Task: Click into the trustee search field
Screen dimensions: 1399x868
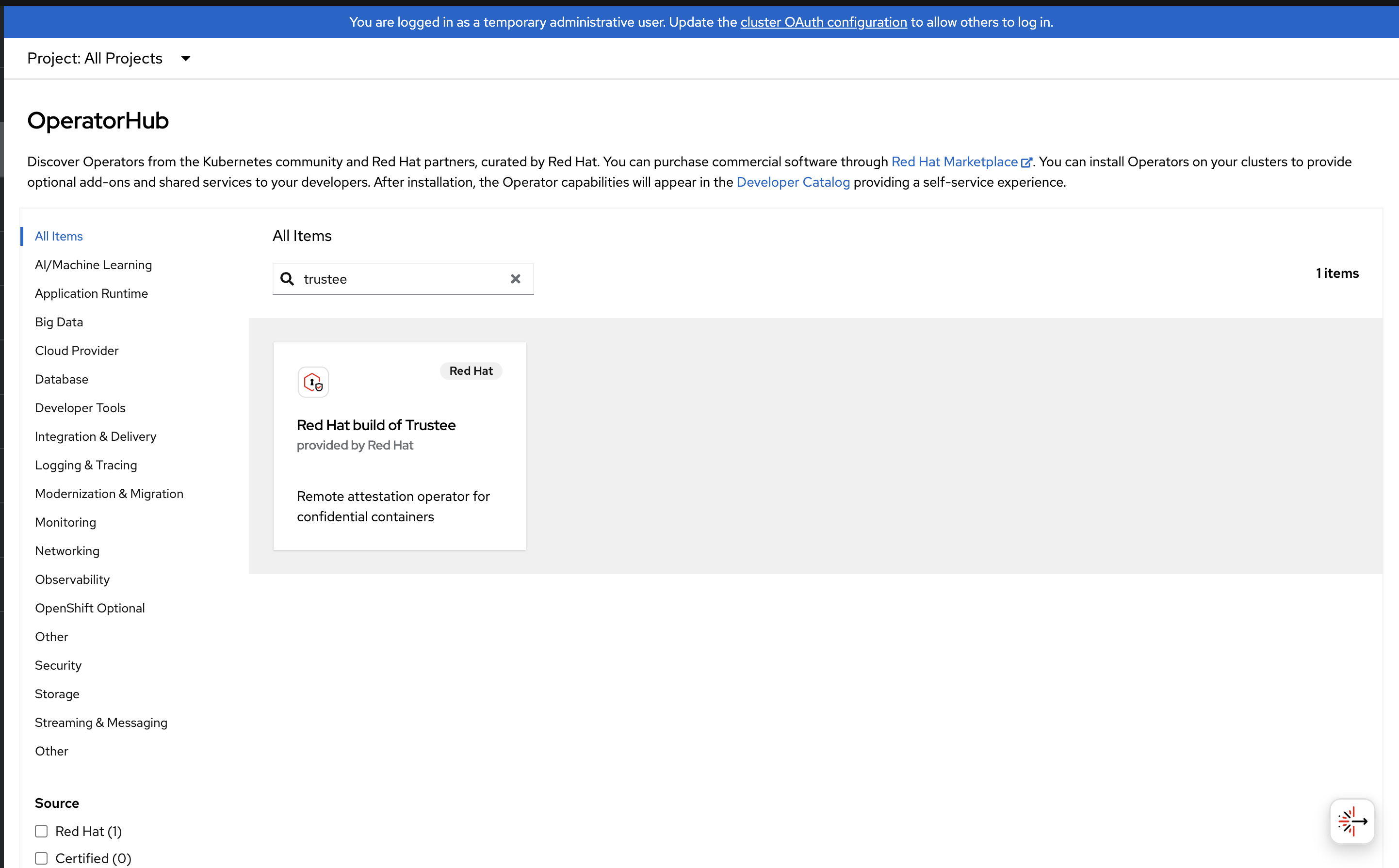Action: (402, 279)
